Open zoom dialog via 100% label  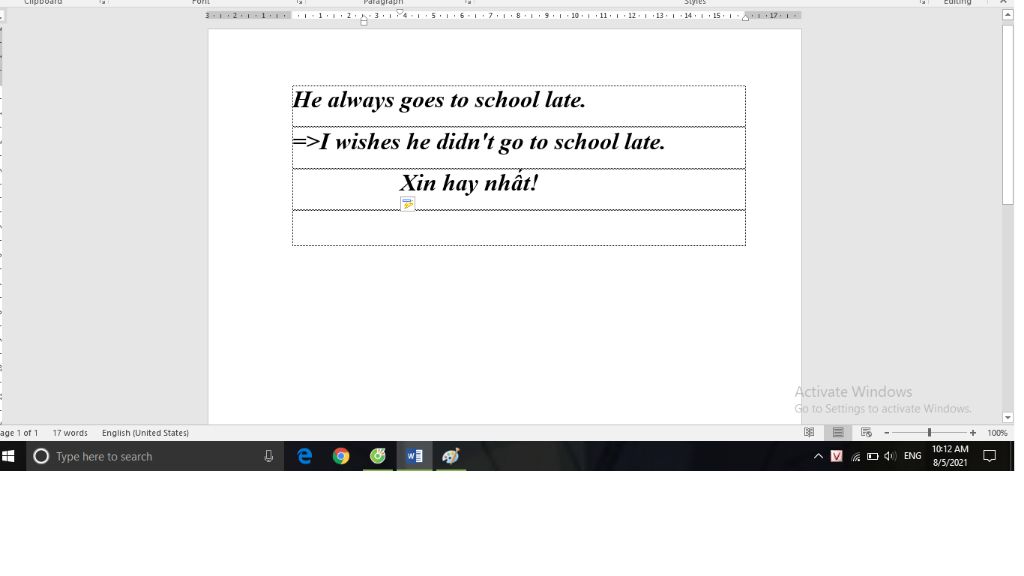click(x=997, y=433)
